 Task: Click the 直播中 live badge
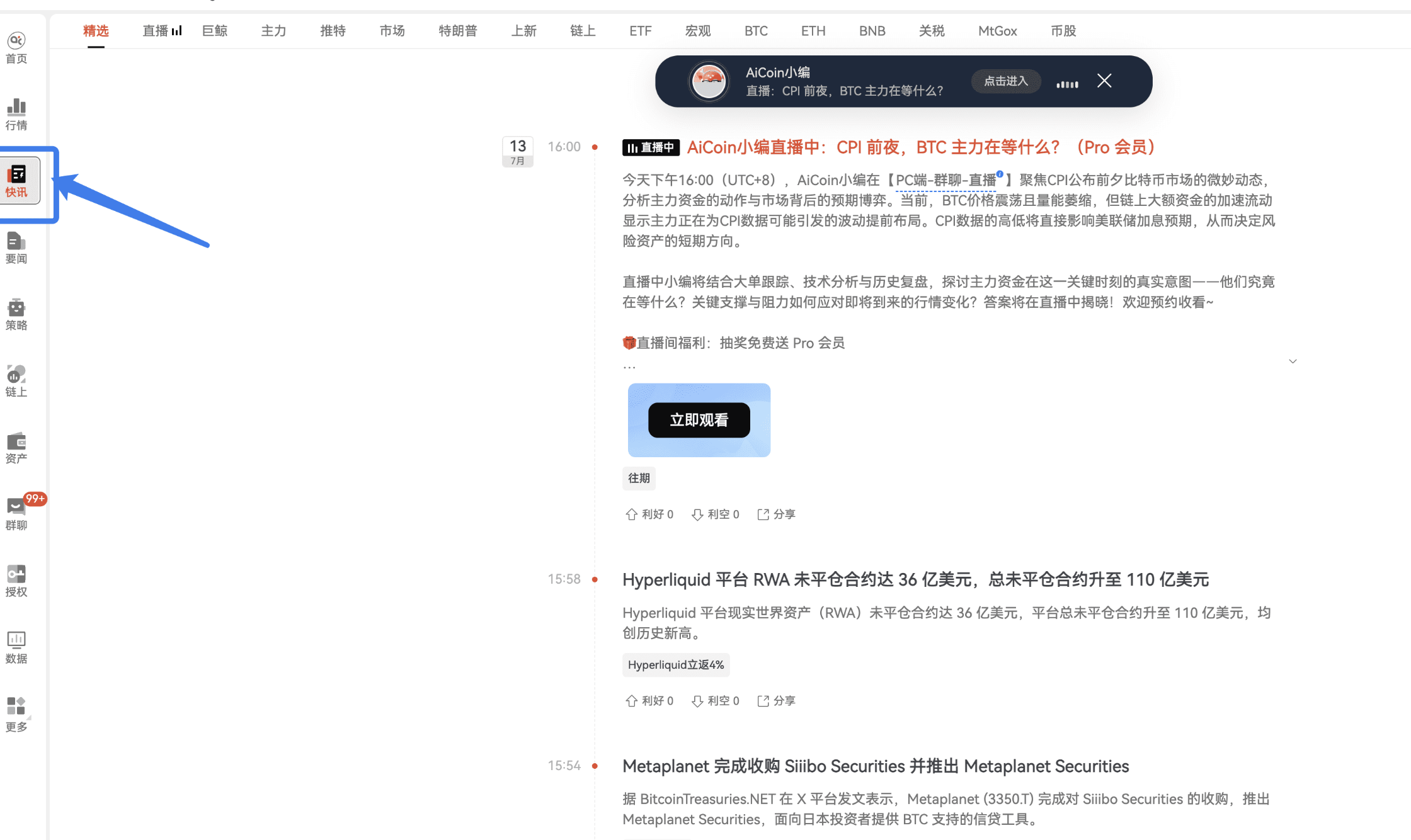[x=651, y=147]
